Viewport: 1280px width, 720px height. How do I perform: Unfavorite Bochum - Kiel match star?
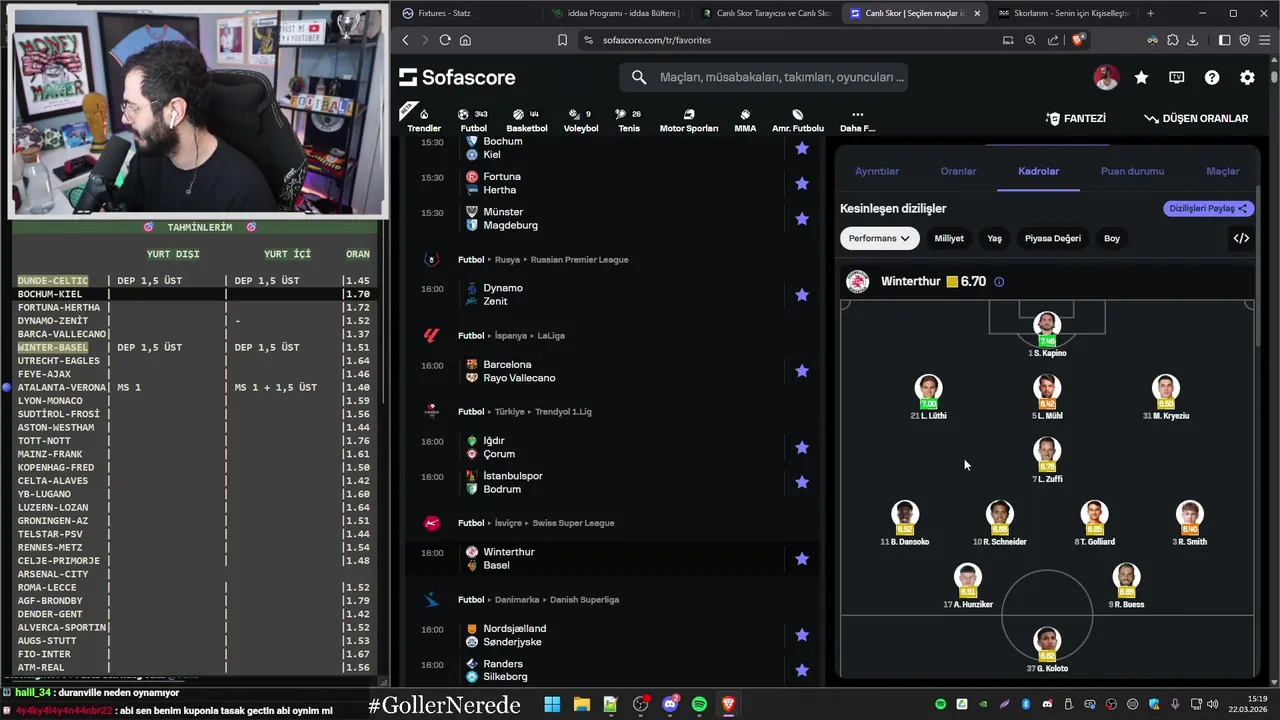801,148
